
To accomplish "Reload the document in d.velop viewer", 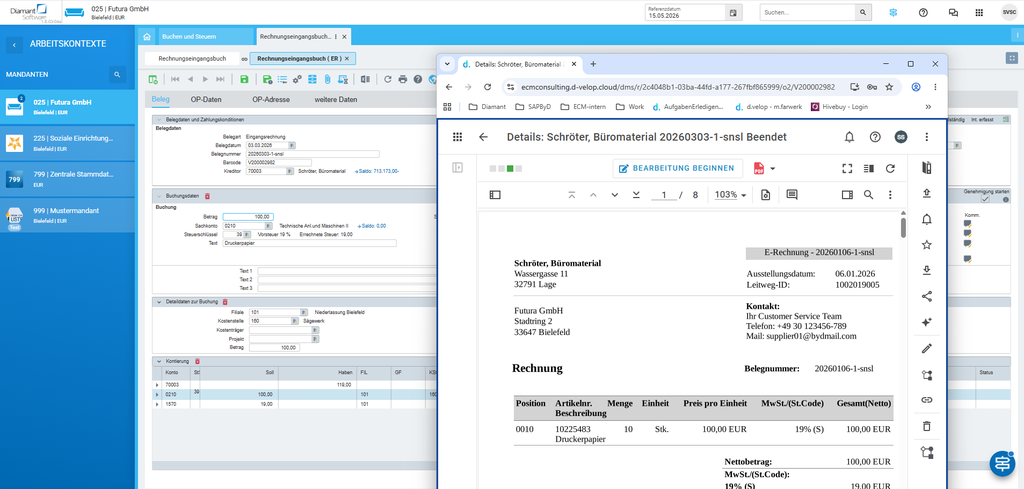I will coord(889,168).
